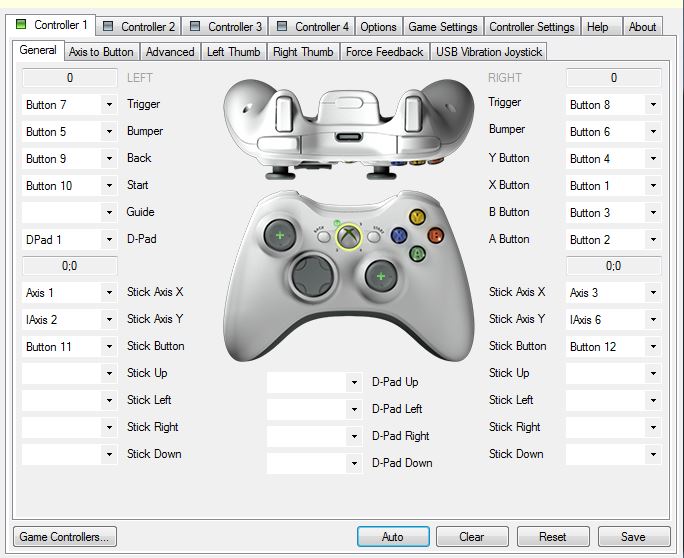Open the USB Vibration Joystick tab

(489, 51)
